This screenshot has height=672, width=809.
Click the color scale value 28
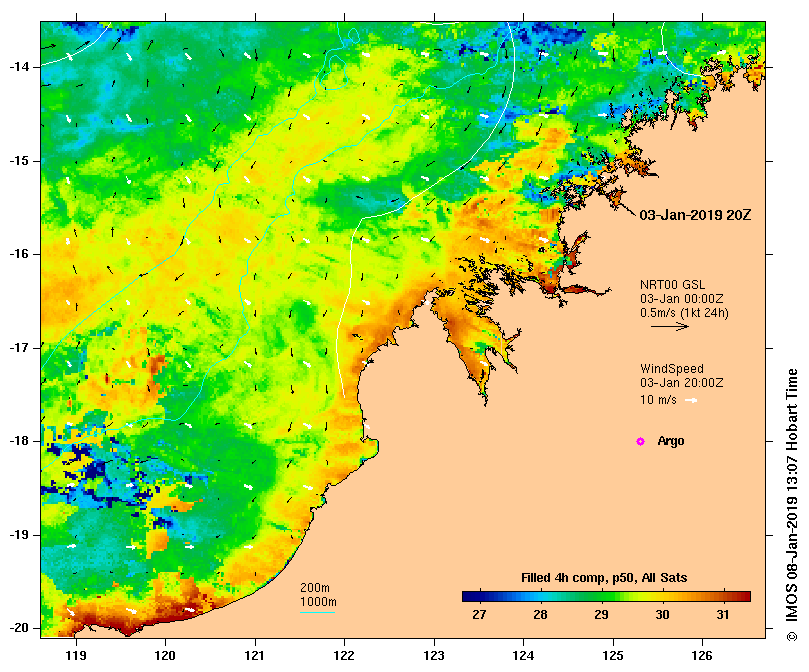pyautogui.click(x=540, y=615)
